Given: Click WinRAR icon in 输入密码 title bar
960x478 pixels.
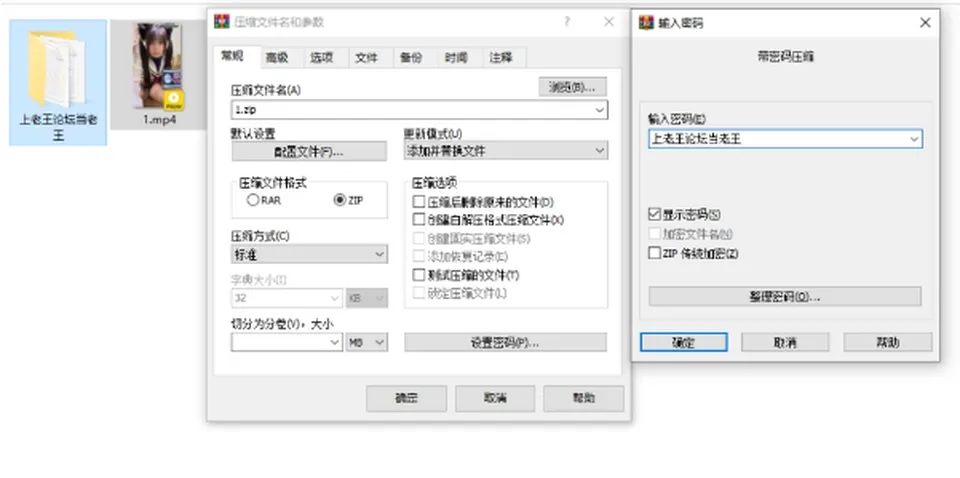Looking at the screenshot, I should point(646,23).
